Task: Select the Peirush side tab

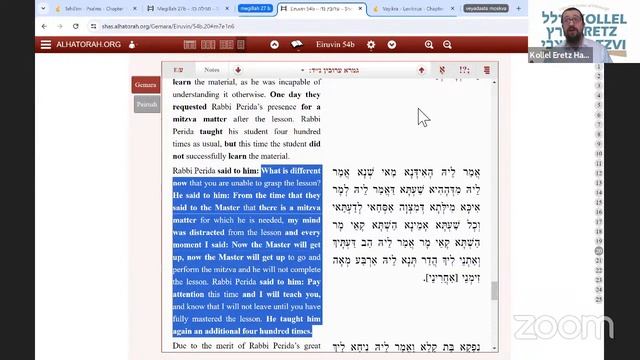Action: coord(147,104)
